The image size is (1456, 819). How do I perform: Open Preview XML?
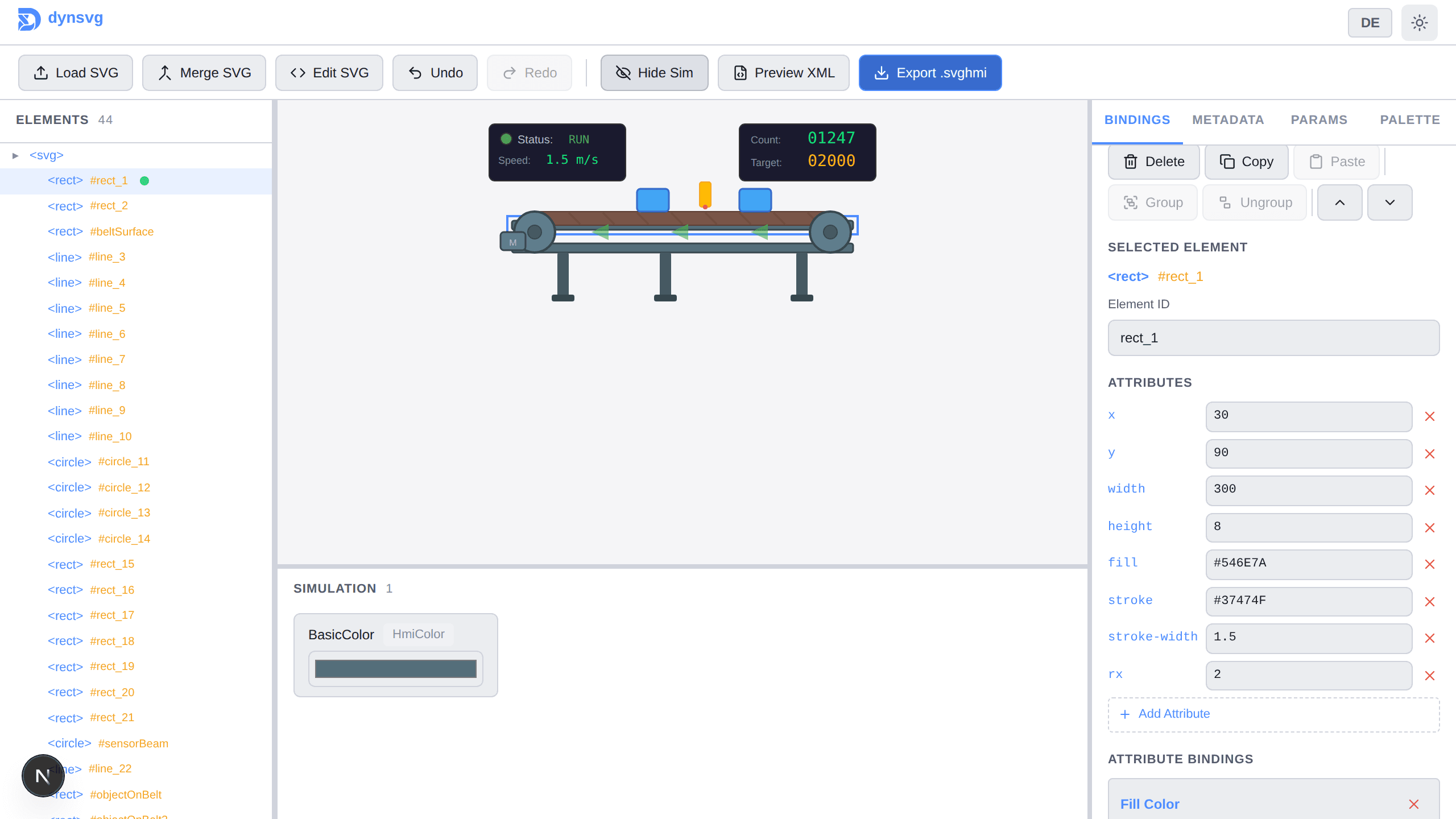point(783,72)
